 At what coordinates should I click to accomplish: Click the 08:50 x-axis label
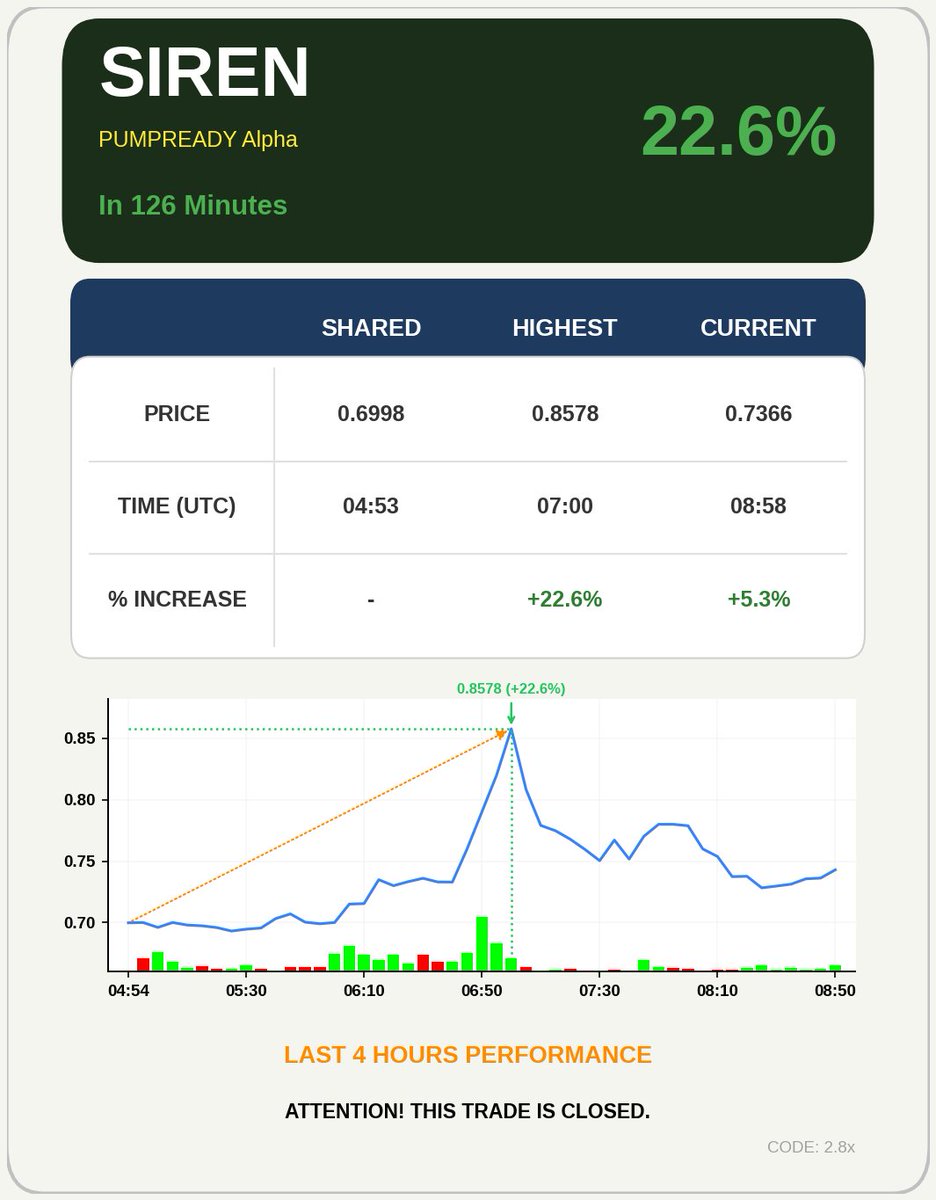click(835, 990)
